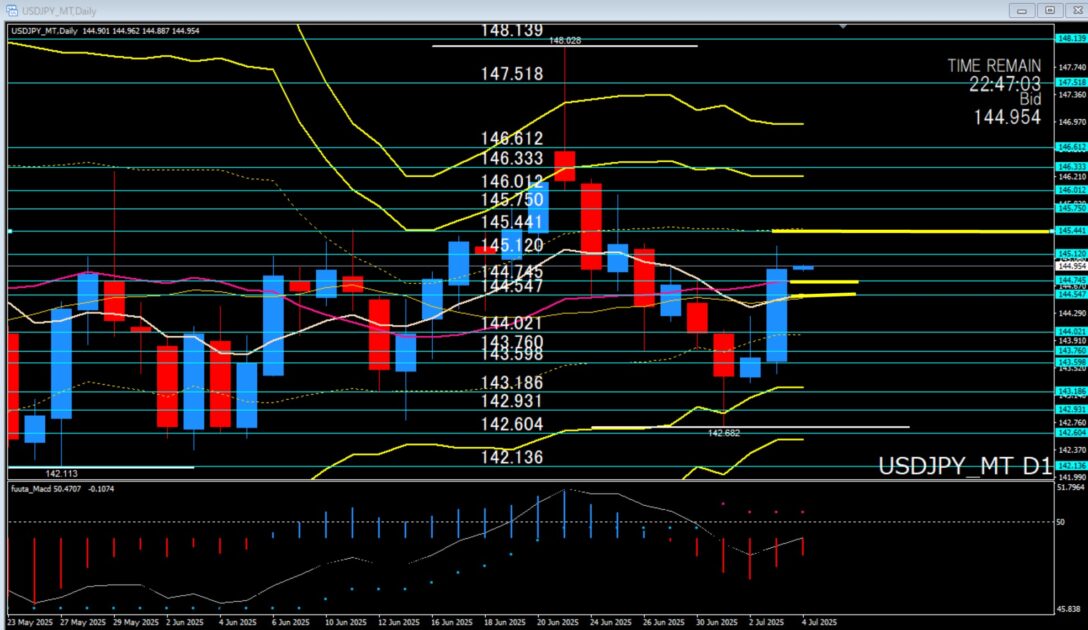
Task: Select the 142.136 price tag on axis
Action: point(1071,466)
